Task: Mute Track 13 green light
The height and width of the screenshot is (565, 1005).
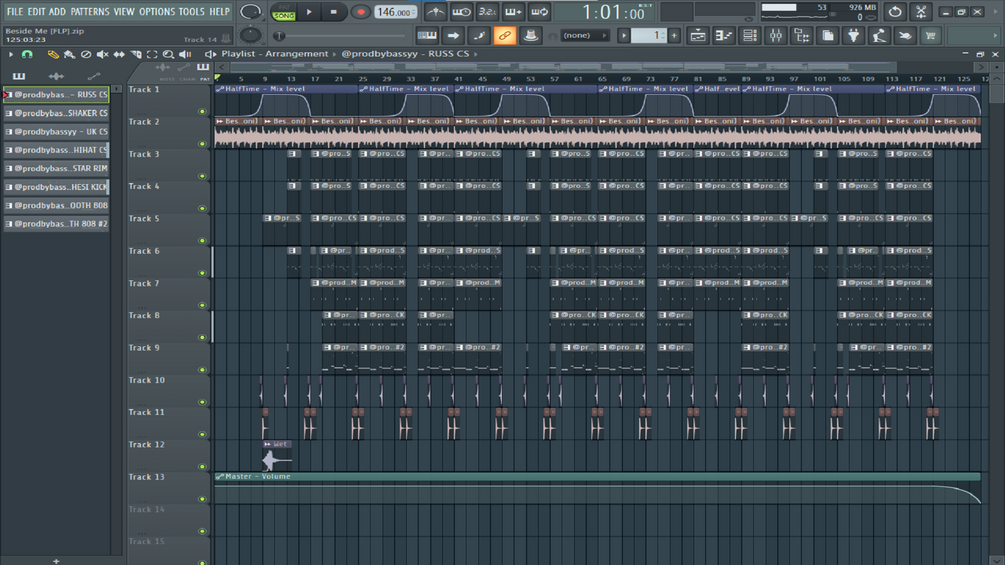Action: click(203, 499)
